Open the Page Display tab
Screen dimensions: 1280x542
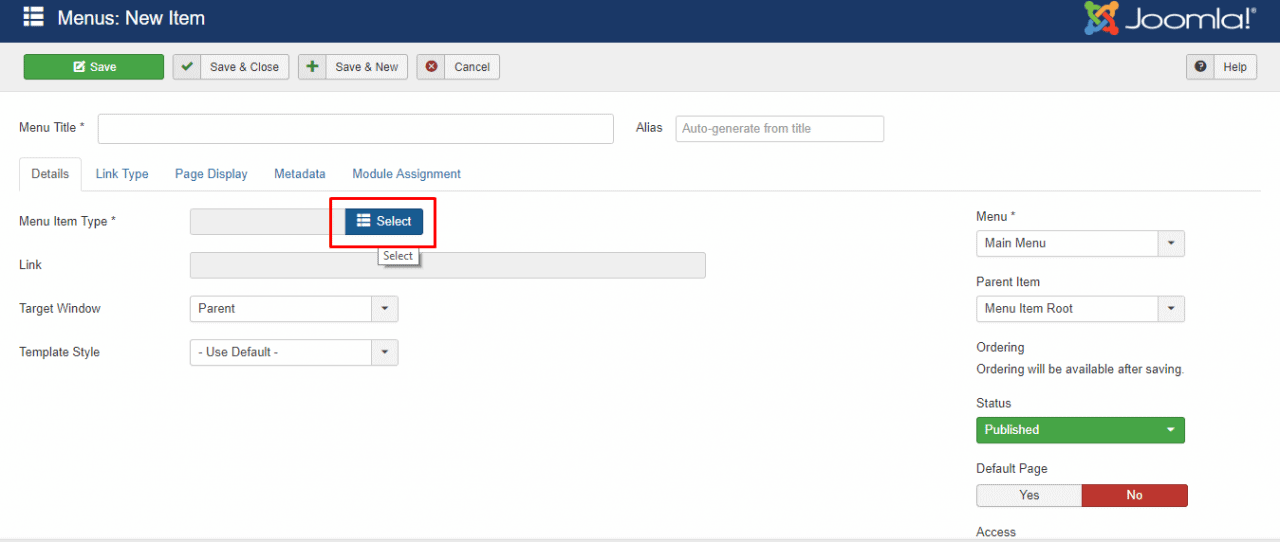point(211,174)
